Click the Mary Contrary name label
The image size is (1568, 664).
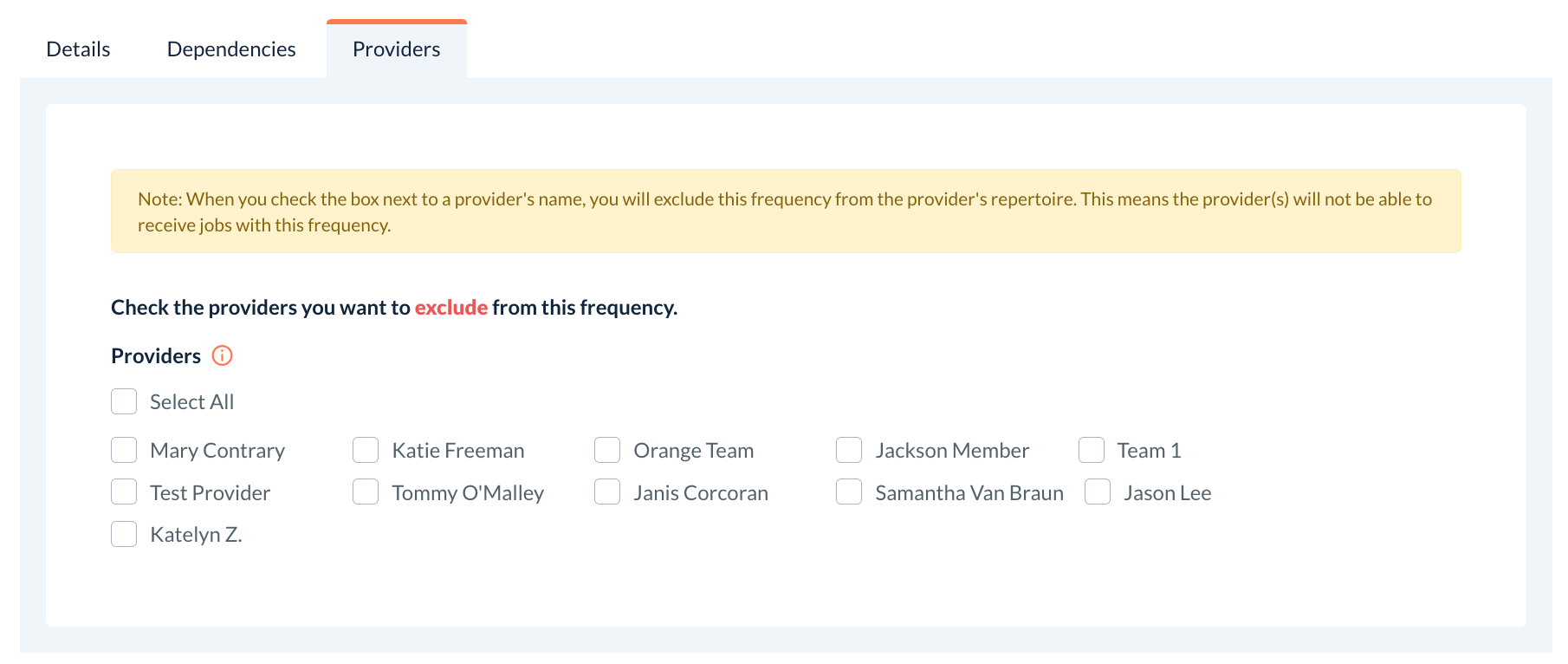tap(217, 451)
